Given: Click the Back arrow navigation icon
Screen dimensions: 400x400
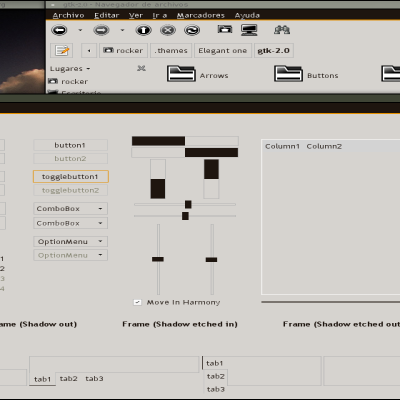Looking at the screenshot, I should point(59,30).
